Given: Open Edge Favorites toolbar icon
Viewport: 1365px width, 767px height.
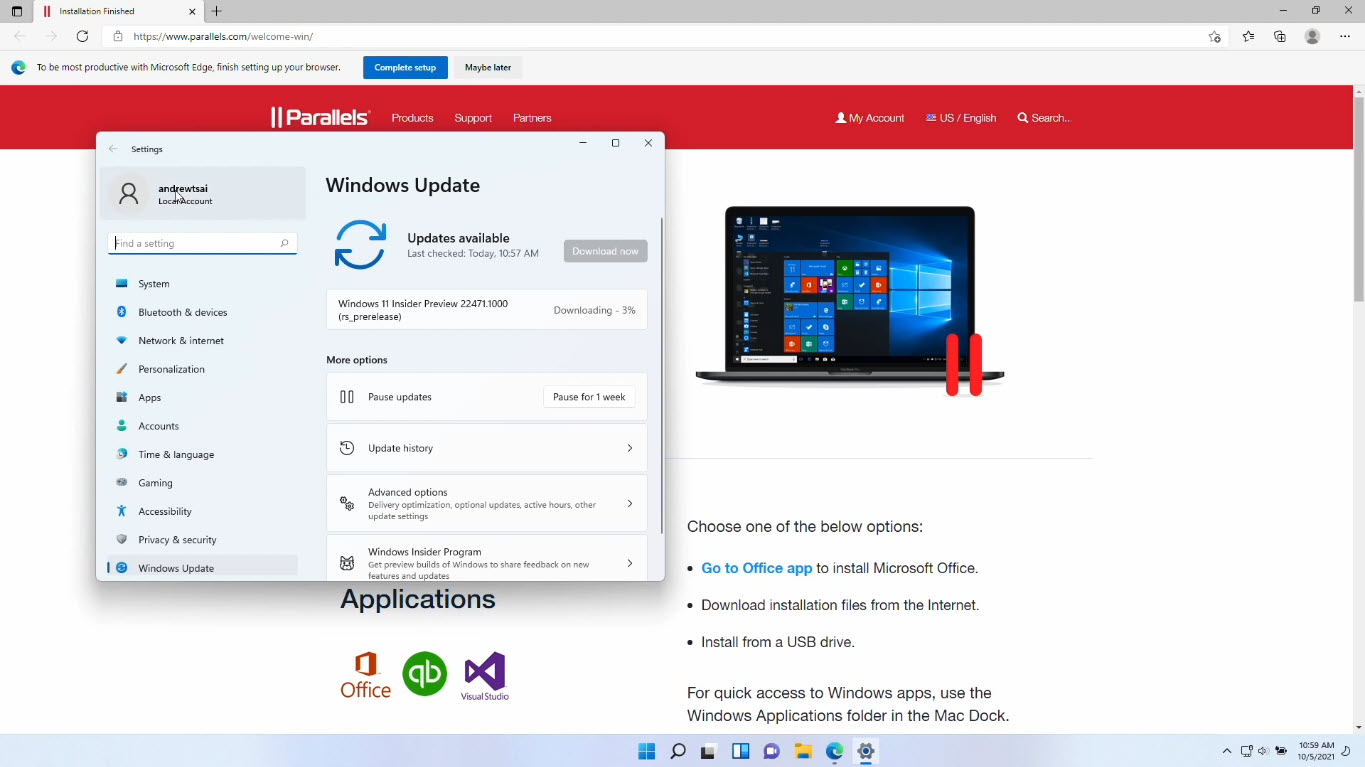Looking at the screenshot, I should click(1248, 36).
